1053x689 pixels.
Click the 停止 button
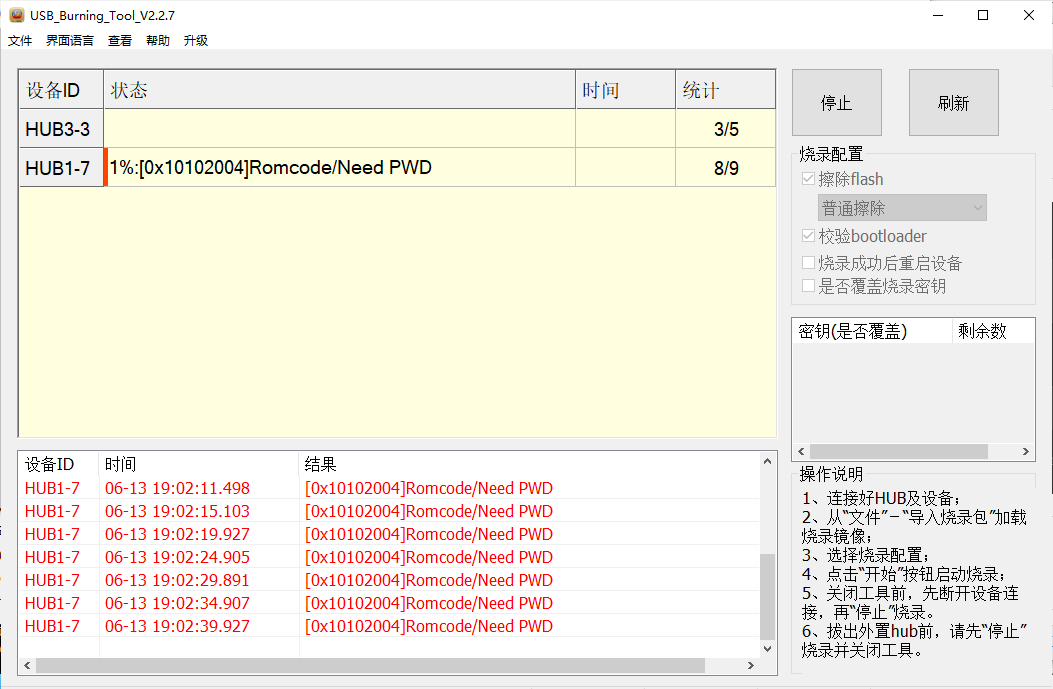pos(837,103)
